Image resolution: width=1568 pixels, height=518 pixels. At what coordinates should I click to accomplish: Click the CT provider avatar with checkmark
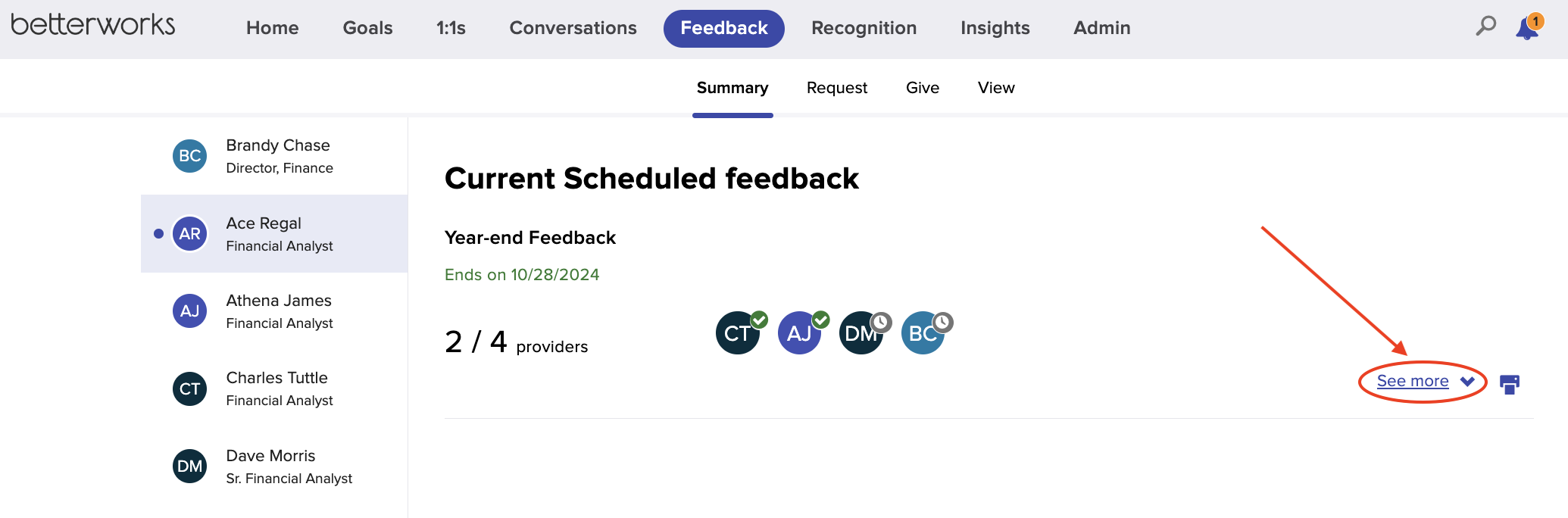(737, 332)
